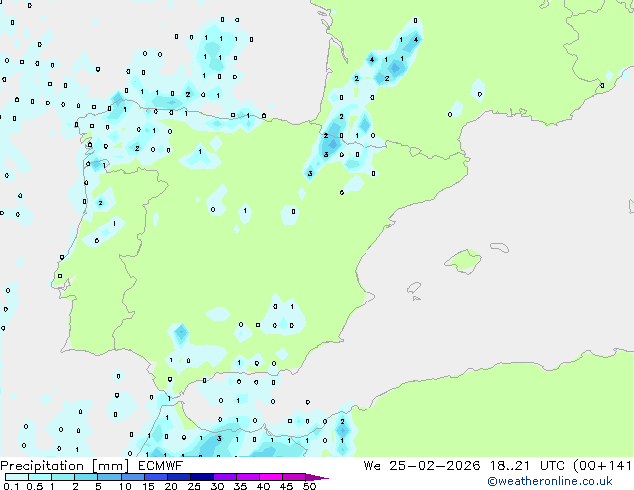634x490 pixels.
Task: Click the legend swatch between 45 and 50
Action: pos(294,477)
